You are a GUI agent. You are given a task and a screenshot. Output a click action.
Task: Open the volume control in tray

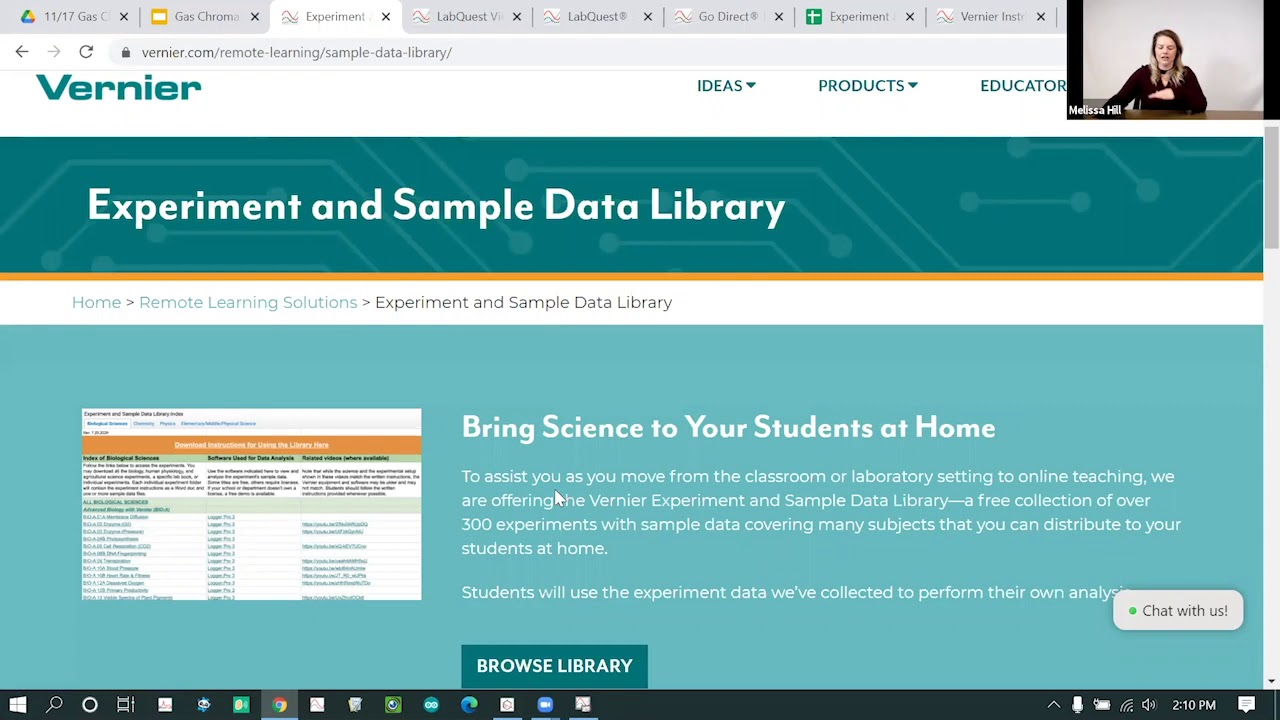1149,705
